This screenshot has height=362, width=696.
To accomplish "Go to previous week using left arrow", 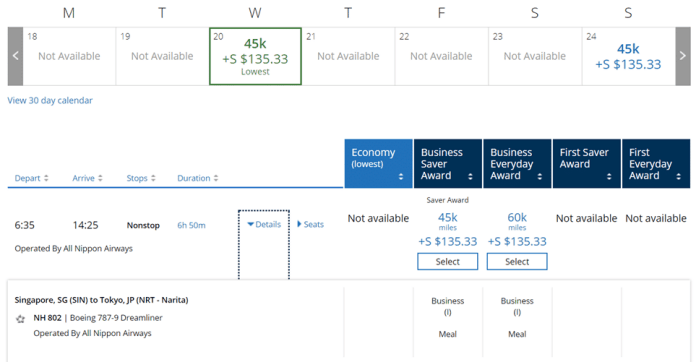I will [15, 56].
